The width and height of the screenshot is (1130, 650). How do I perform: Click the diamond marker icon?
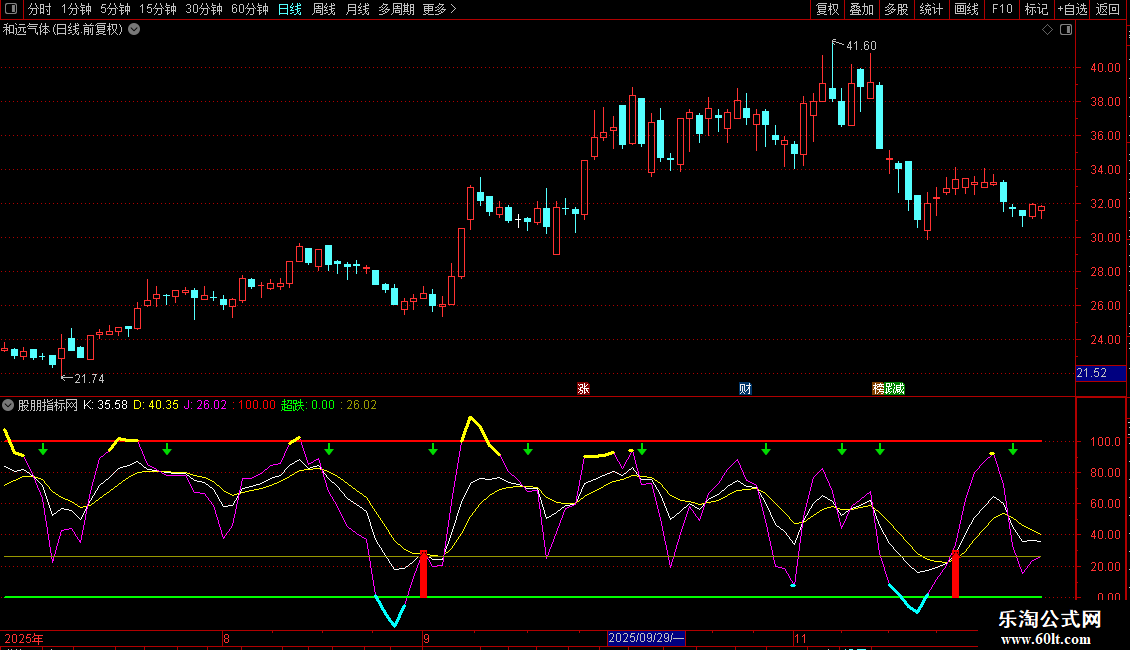1047,30
